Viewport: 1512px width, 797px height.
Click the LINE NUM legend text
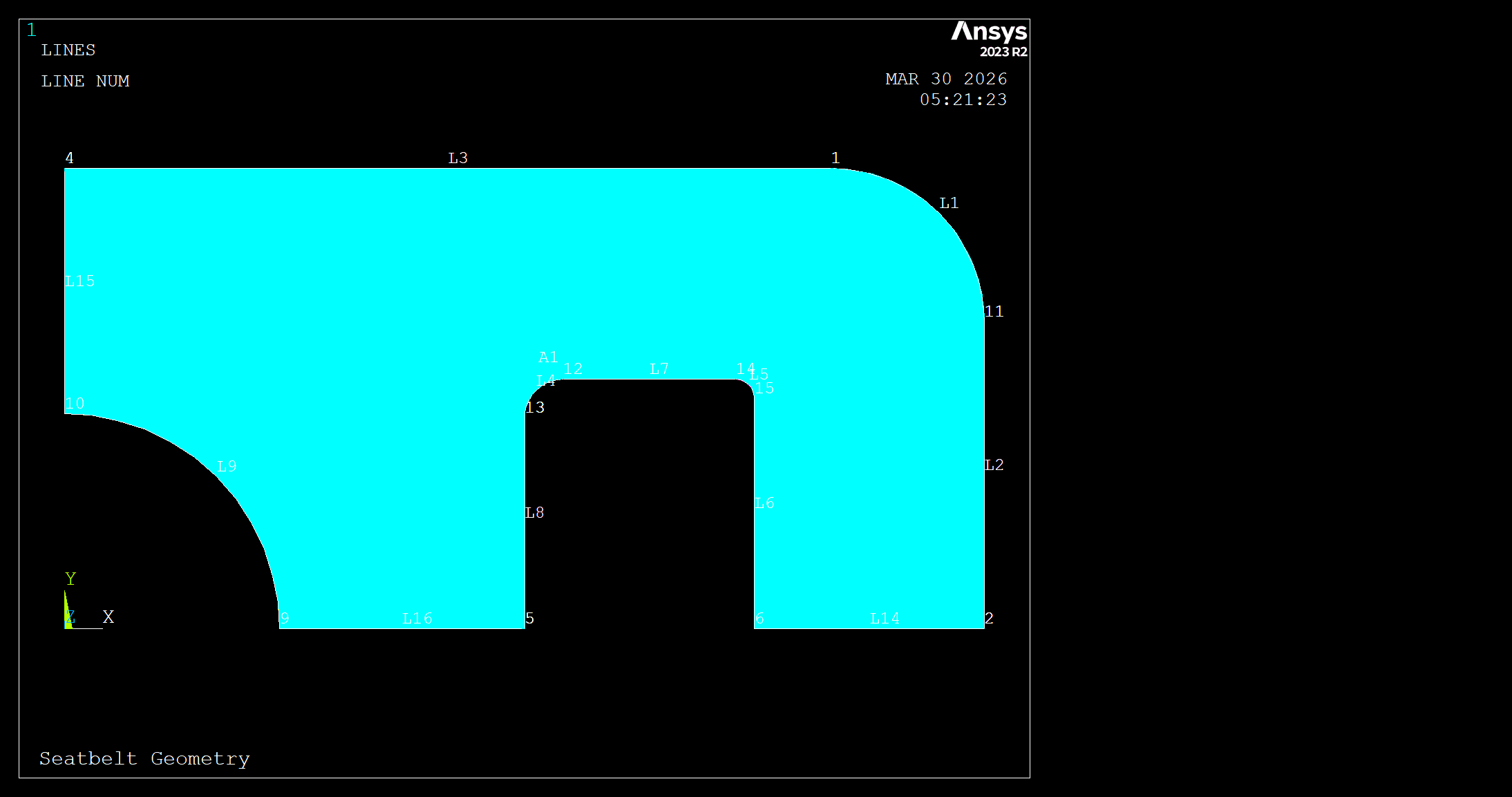click(x=85, y=82)
